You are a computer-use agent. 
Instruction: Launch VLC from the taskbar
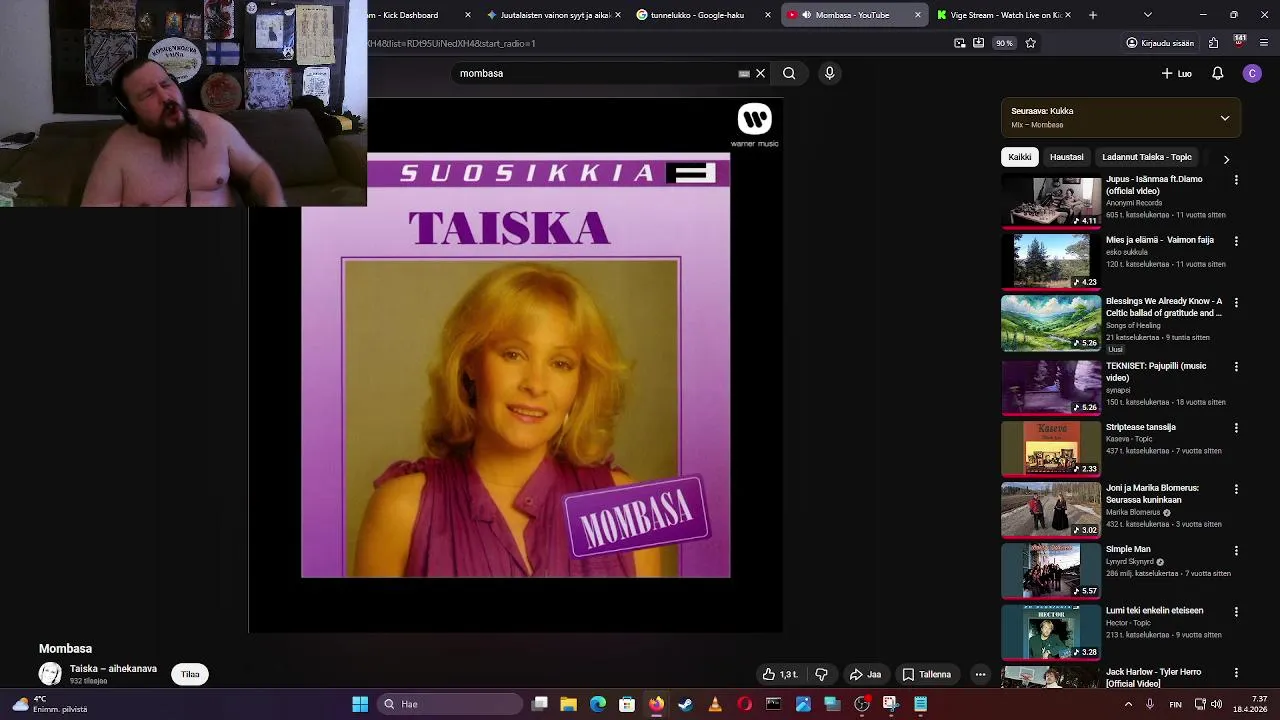715,704
